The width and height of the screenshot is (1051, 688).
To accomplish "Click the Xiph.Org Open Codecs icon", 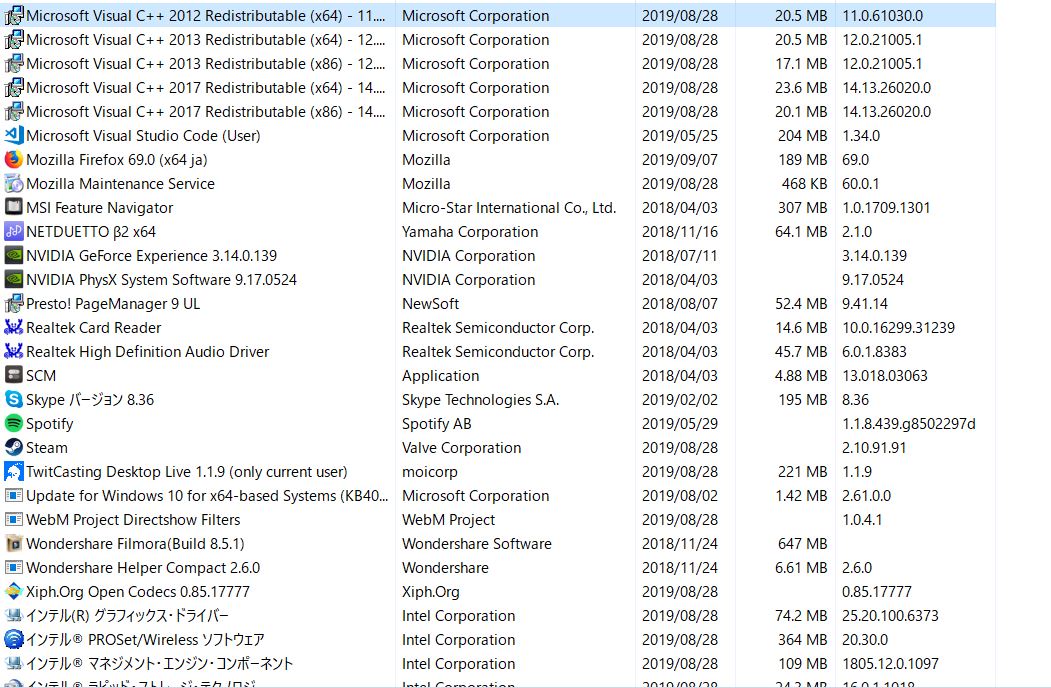I will click(14, 592).
